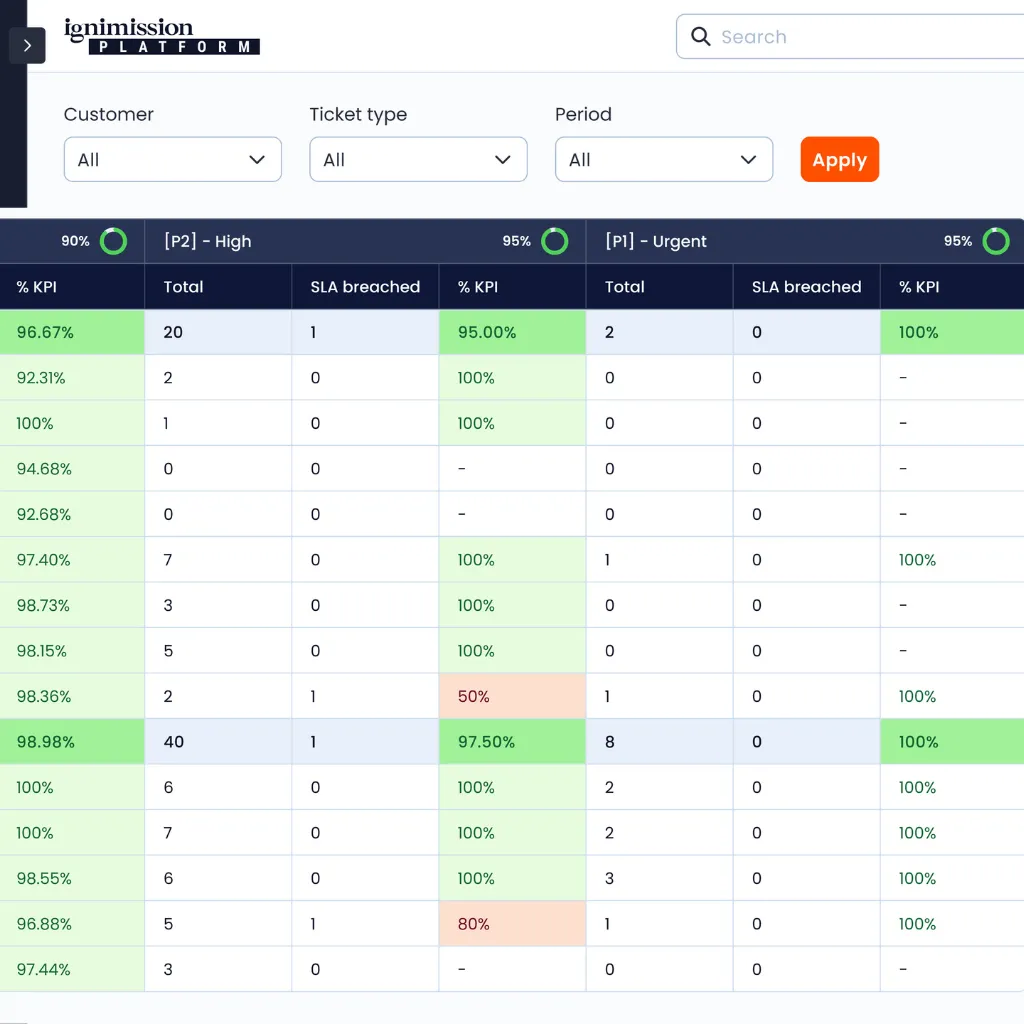Image resolution: width=1024 pixels, height=1024 pixels.
Task: Focus the Search input field
Action: [860, 37]
